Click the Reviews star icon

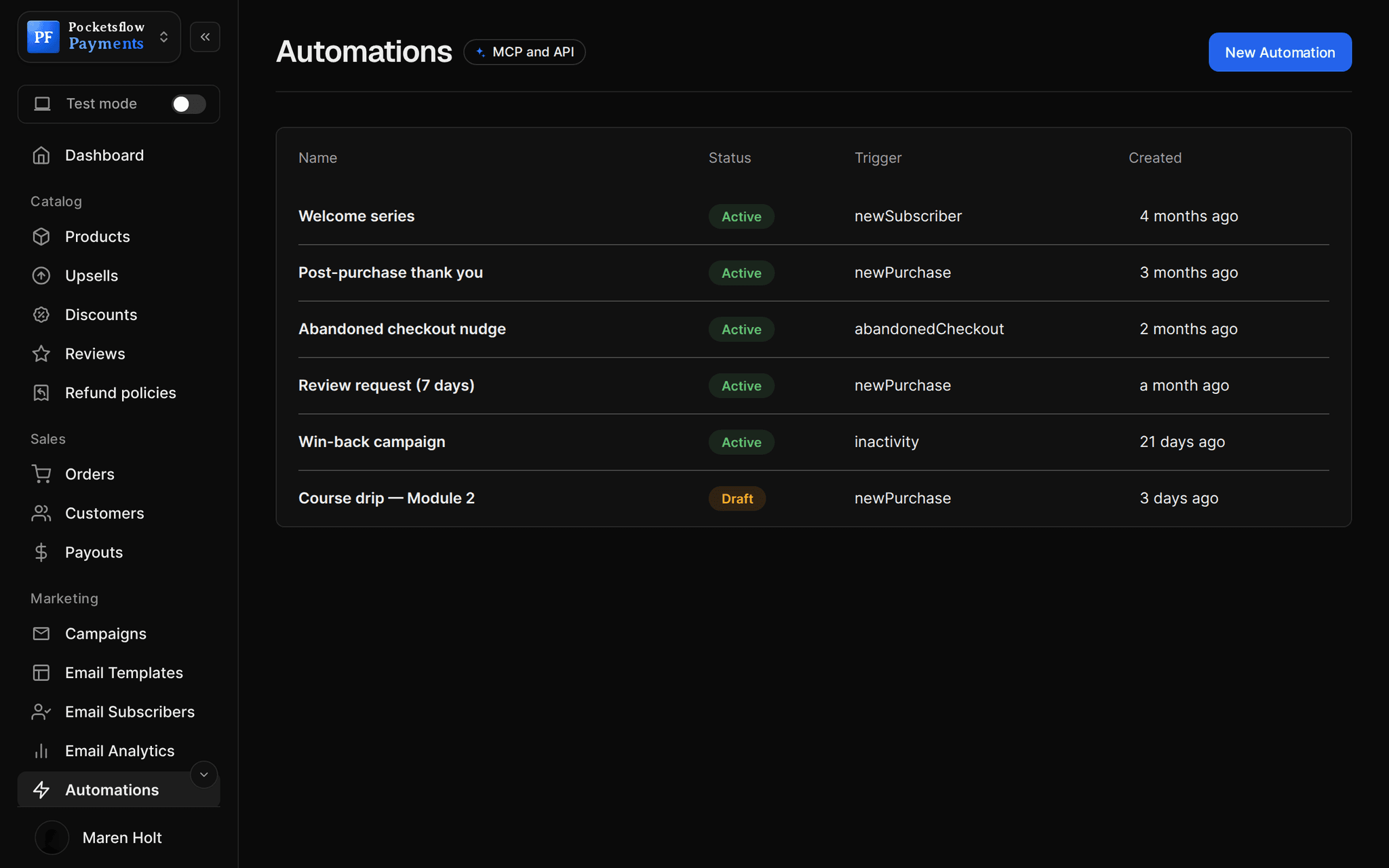pos(41,353)
